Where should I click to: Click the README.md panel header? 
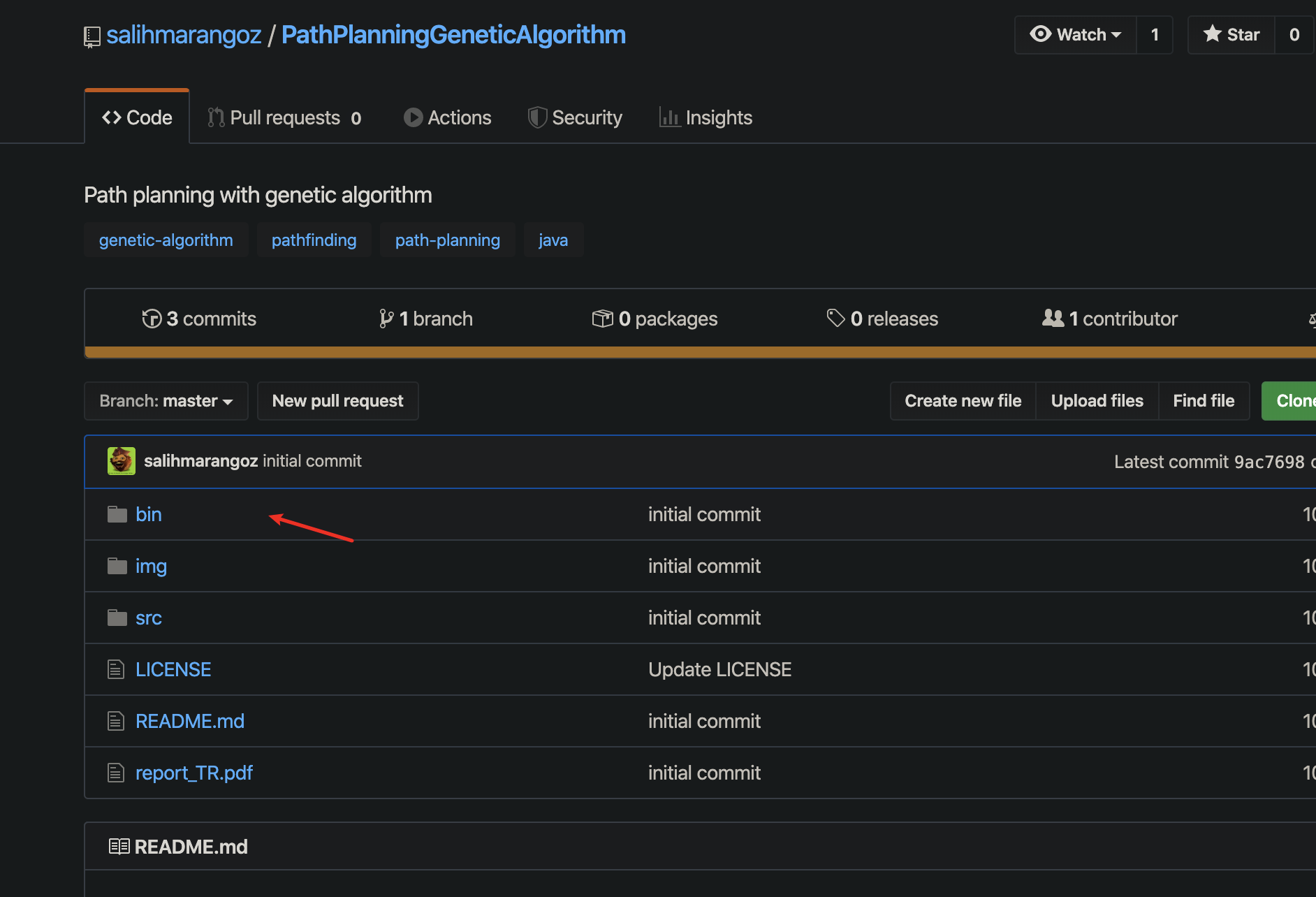[700, 847]
